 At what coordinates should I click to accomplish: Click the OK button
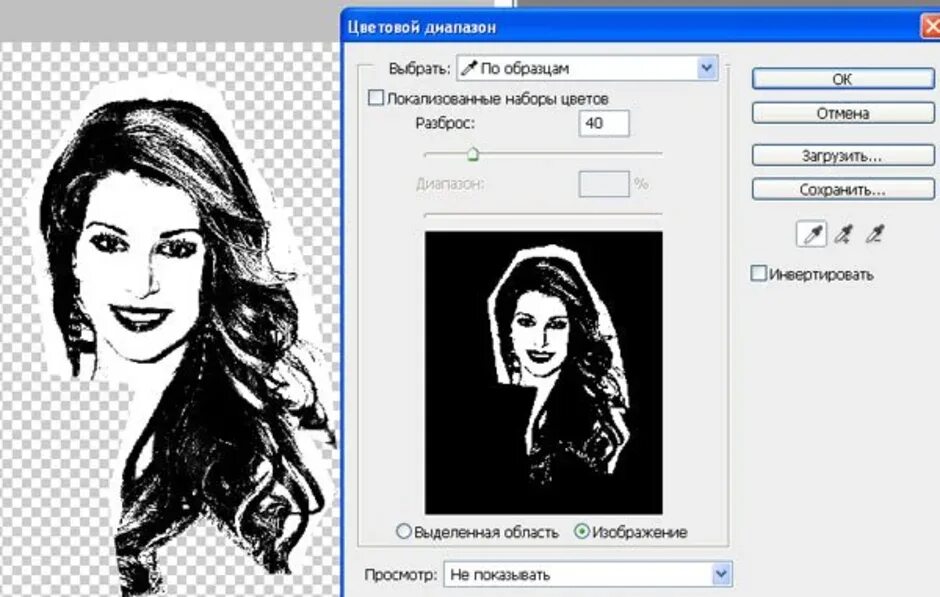point(843,79)
